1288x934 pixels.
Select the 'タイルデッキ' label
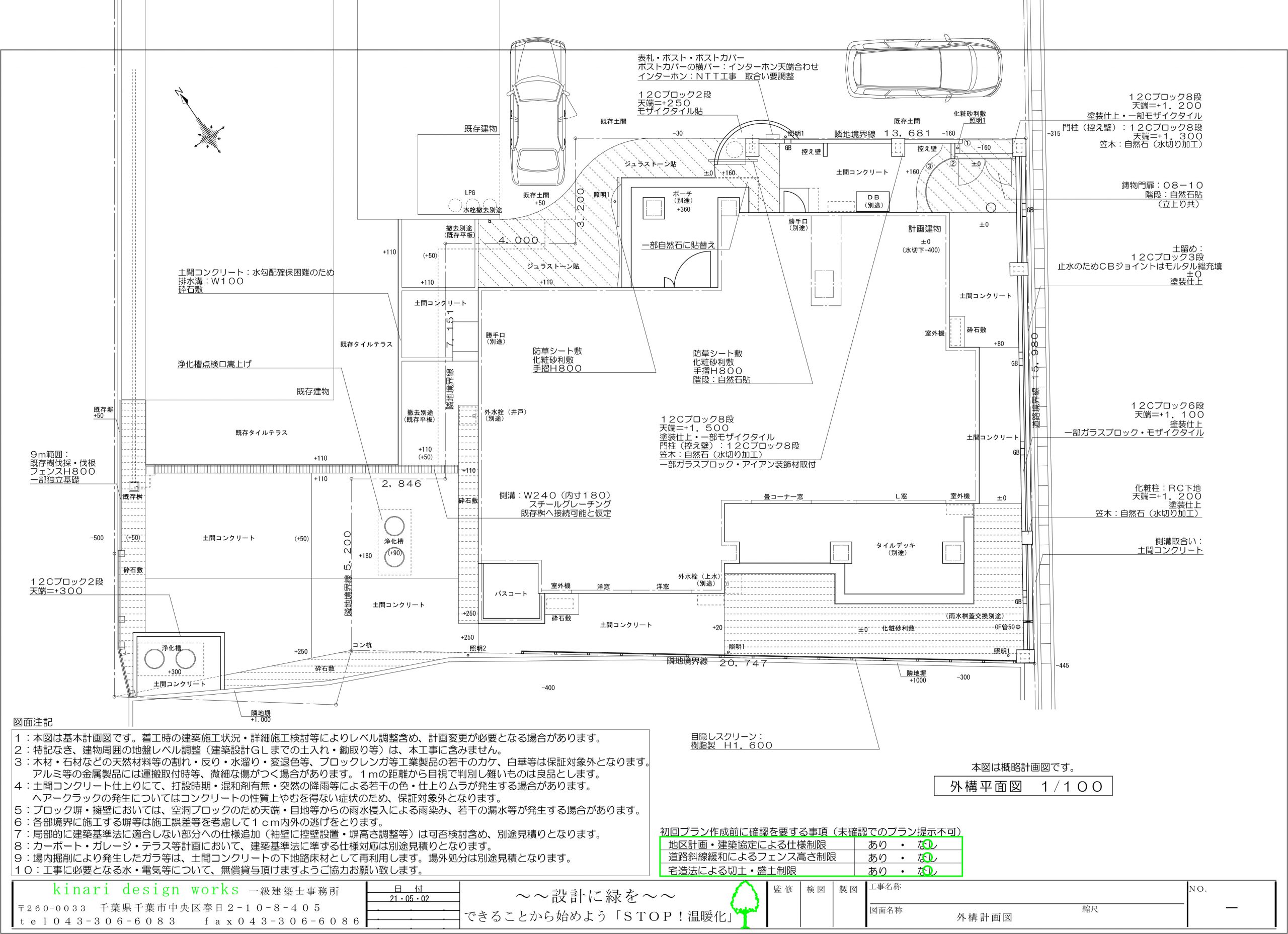click(x=896, y=545)
